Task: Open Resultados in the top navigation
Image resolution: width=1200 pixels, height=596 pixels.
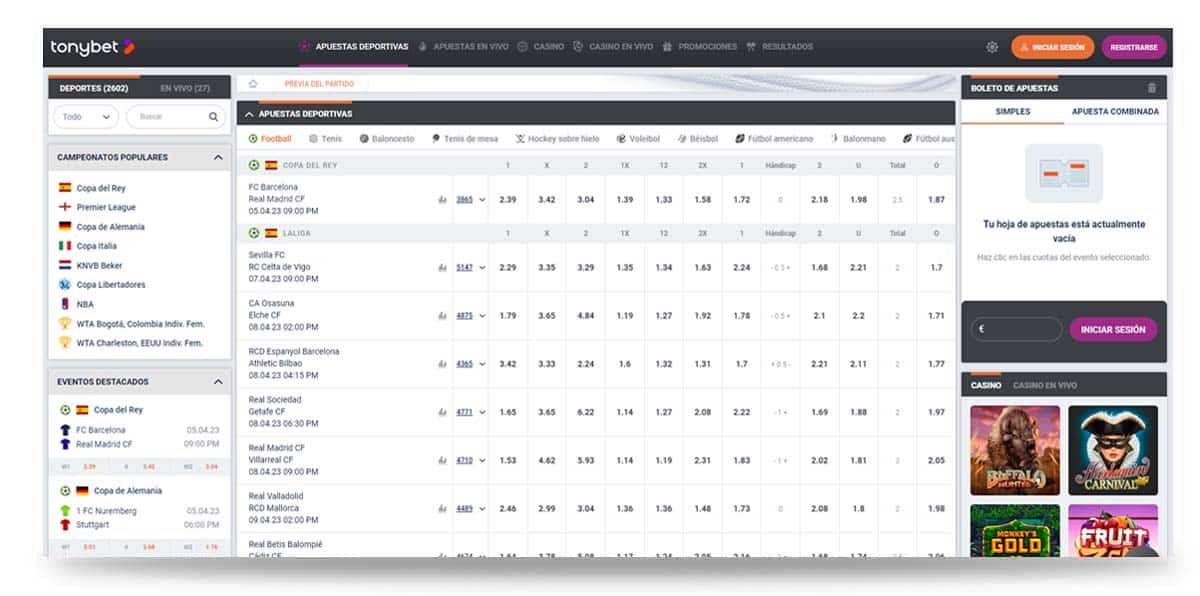Action: [780, 47]
